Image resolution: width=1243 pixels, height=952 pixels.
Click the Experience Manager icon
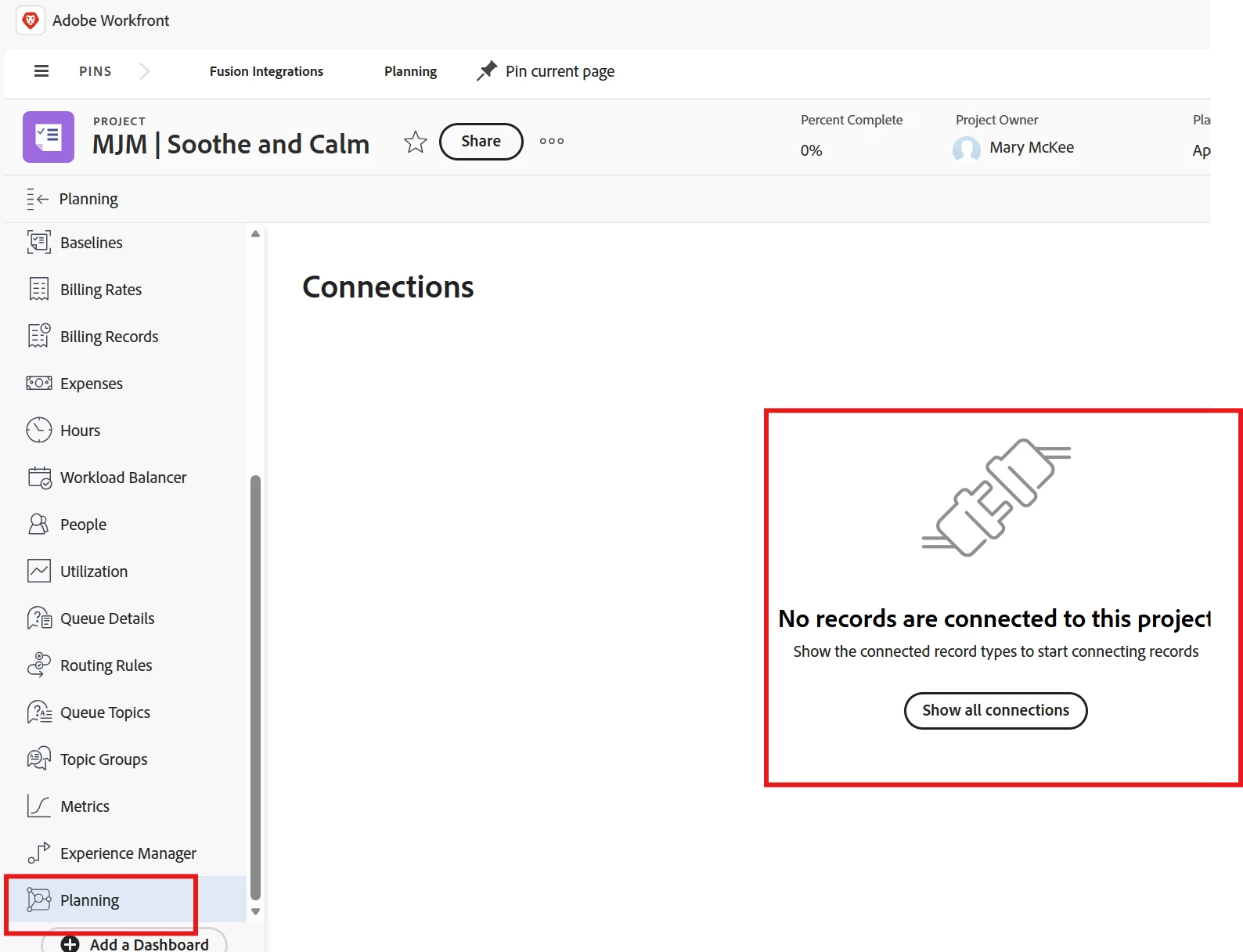(39, 853)
